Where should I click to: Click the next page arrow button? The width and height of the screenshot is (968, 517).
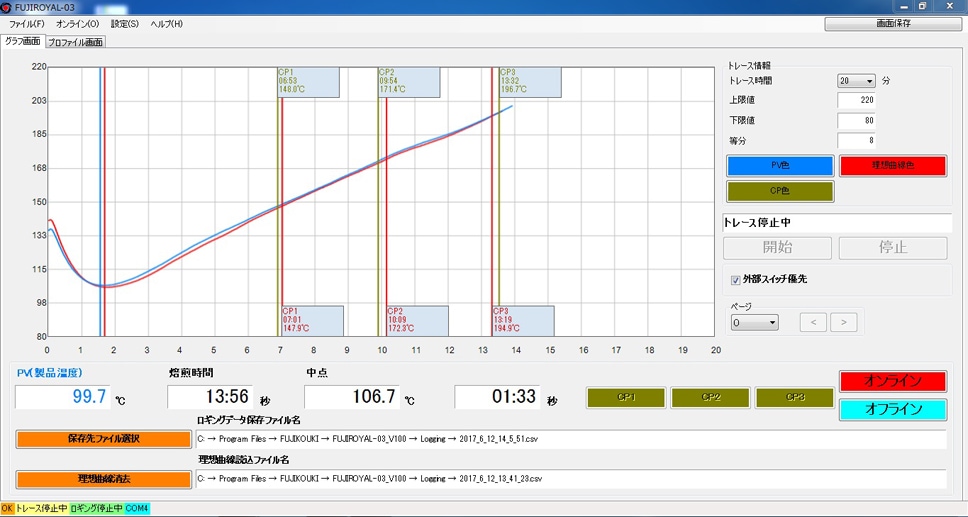point(843,322)
